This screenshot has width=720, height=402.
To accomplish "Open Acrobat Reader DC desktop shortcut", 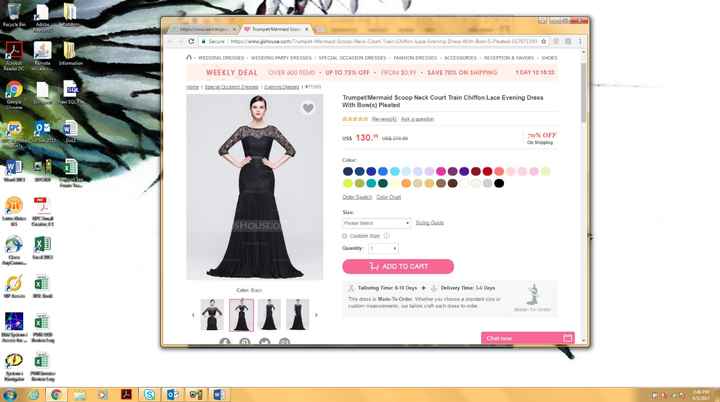I will [14, 56].
